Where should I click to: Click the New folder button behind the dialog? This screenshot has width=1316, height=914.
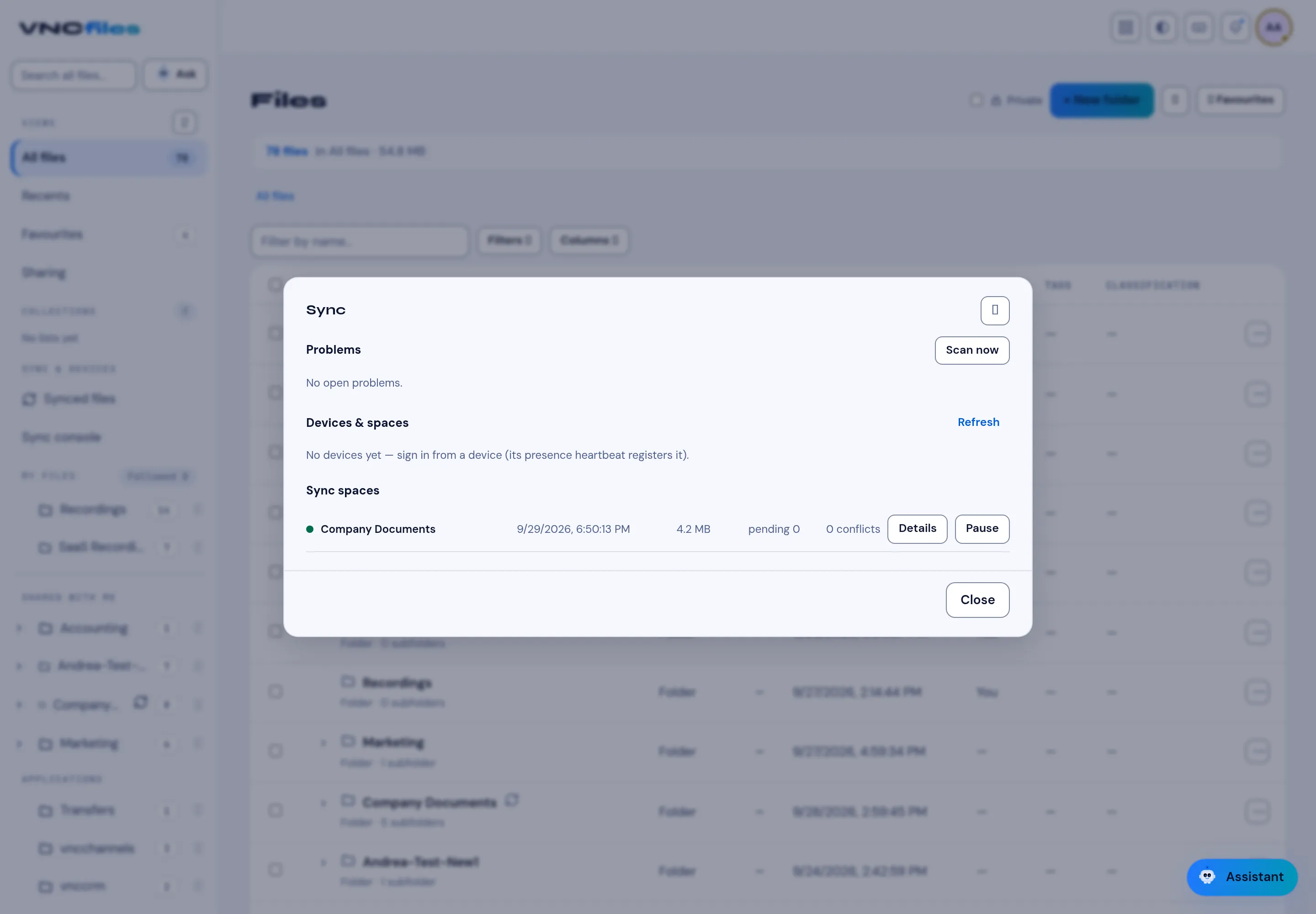click(x=1101, y=100)
